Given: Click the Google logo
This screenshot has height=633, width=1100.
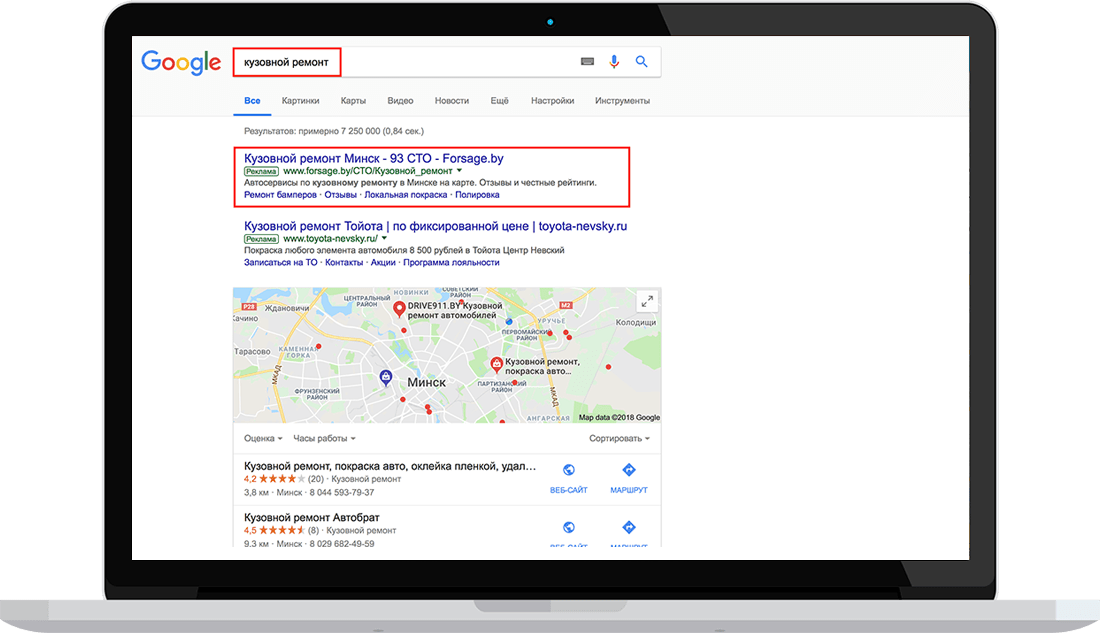Looking at the screenshot, I should 181,62.
